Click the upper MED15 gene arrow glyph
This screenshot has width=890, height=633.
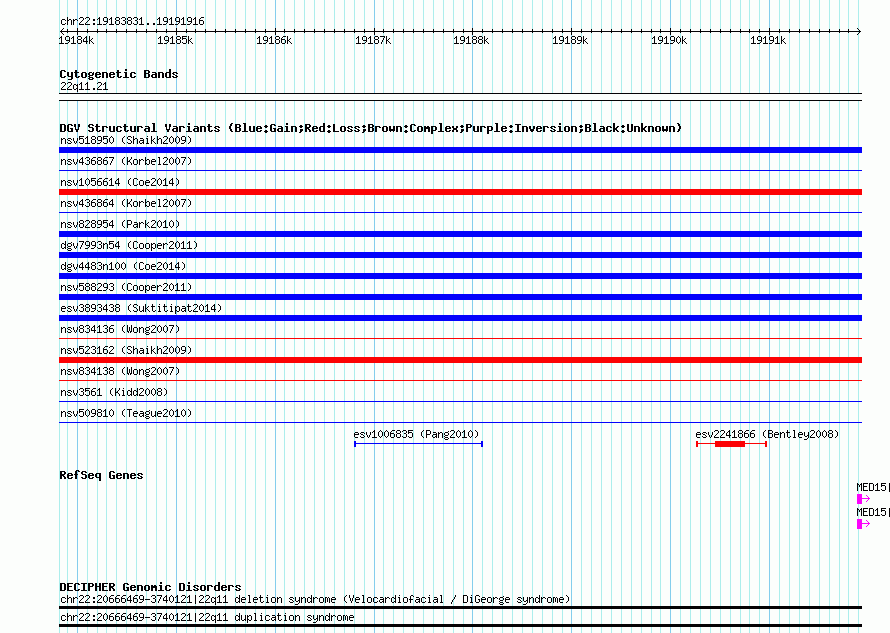pyautogui.click(x=863, y=499)
